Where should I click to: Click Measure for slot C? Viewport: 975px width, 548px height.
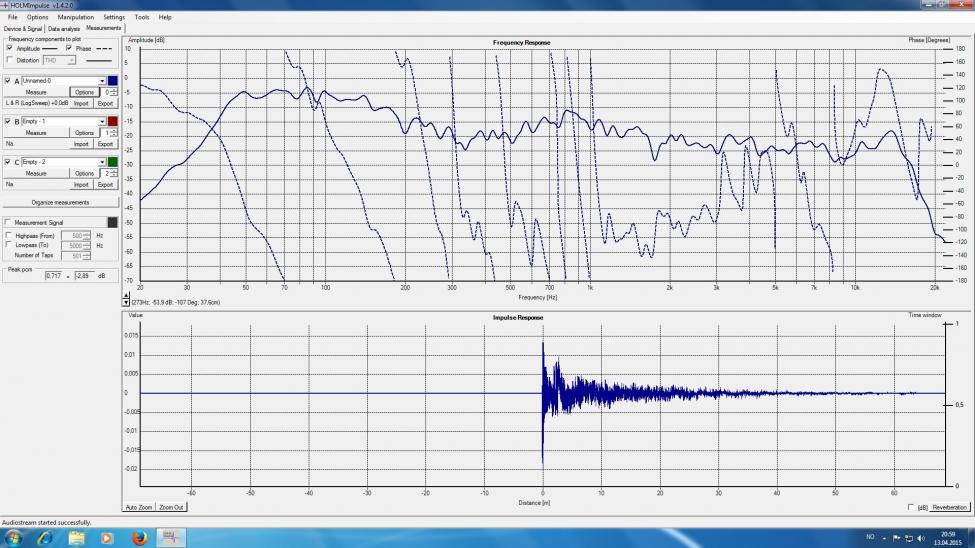click(36, 174)
